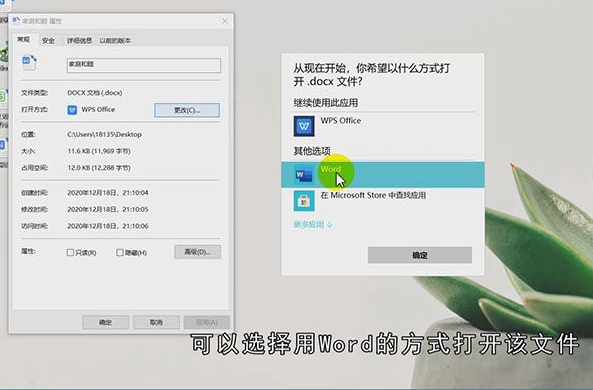
Task: Click the accessed time ending 21:10:06
Action: tap(108, 226)
